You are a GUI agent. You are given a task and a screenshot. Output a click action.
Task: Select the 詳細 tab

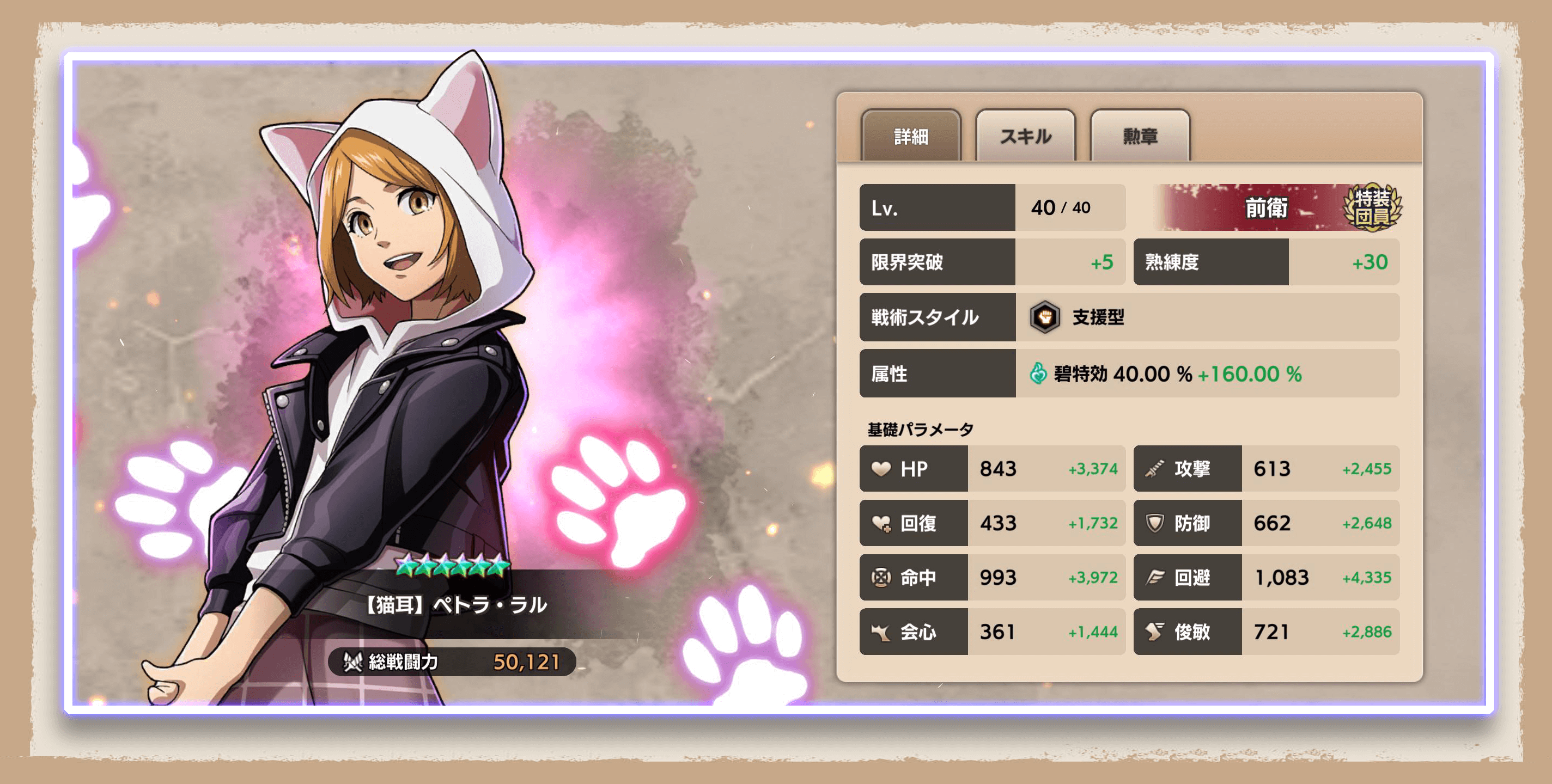click(x=911, y=136)
